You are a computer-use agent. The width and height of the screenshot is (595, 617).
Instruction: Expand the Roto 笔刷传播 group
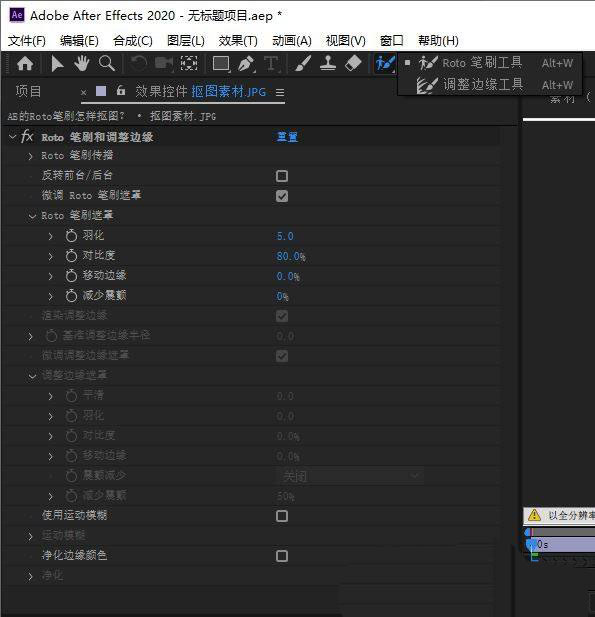[x=31, y=156]
